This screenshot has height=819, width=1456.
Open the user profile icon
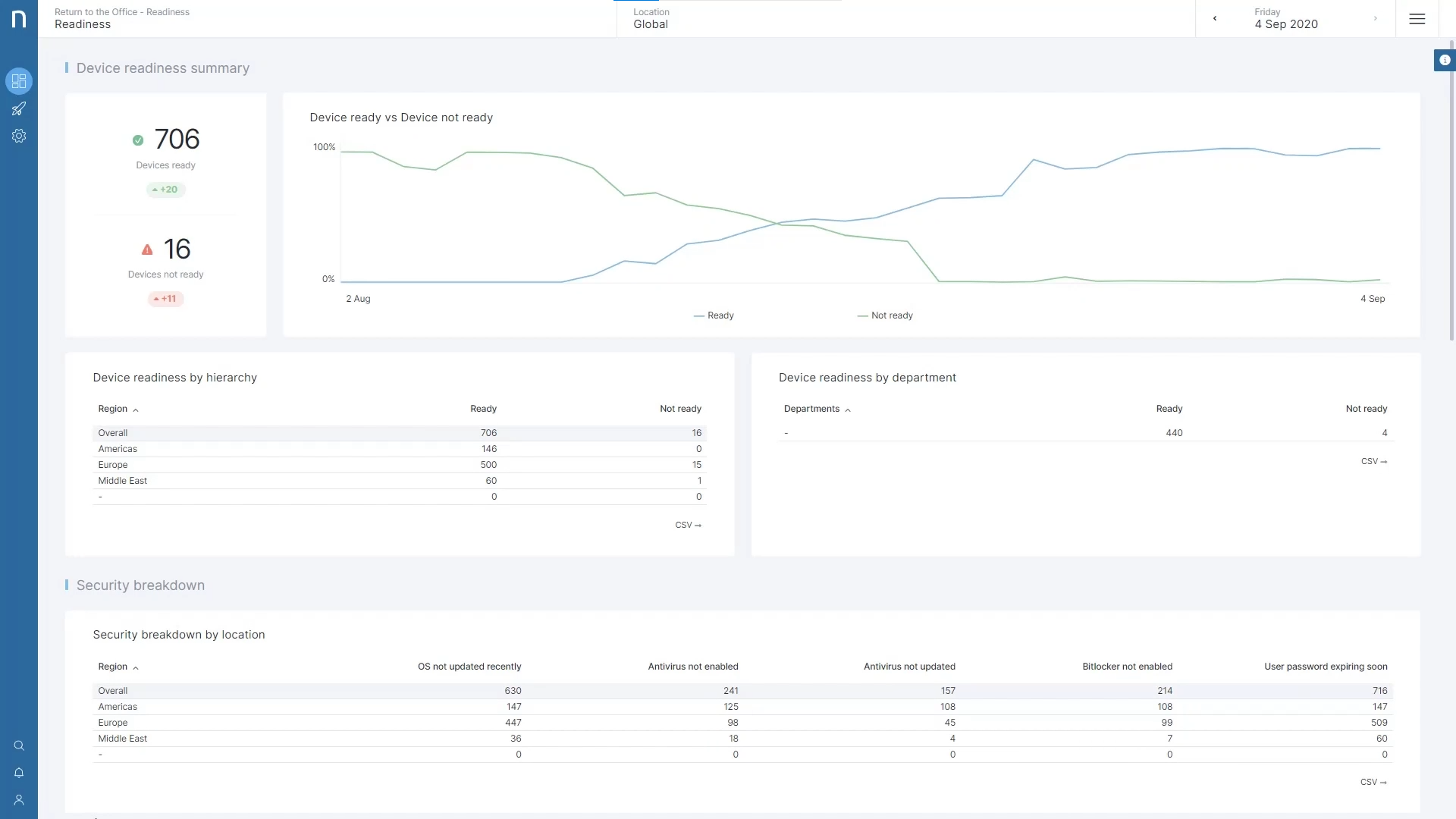tap(19, 800)
